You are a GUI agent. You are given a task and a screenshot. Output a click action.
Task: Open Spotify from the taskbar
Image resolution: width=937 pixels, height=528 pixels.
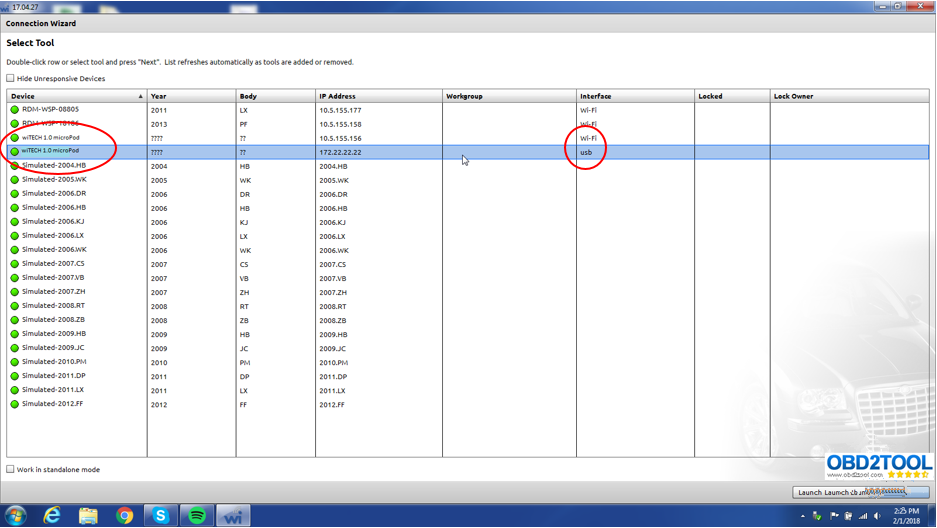tap(197, 515)
